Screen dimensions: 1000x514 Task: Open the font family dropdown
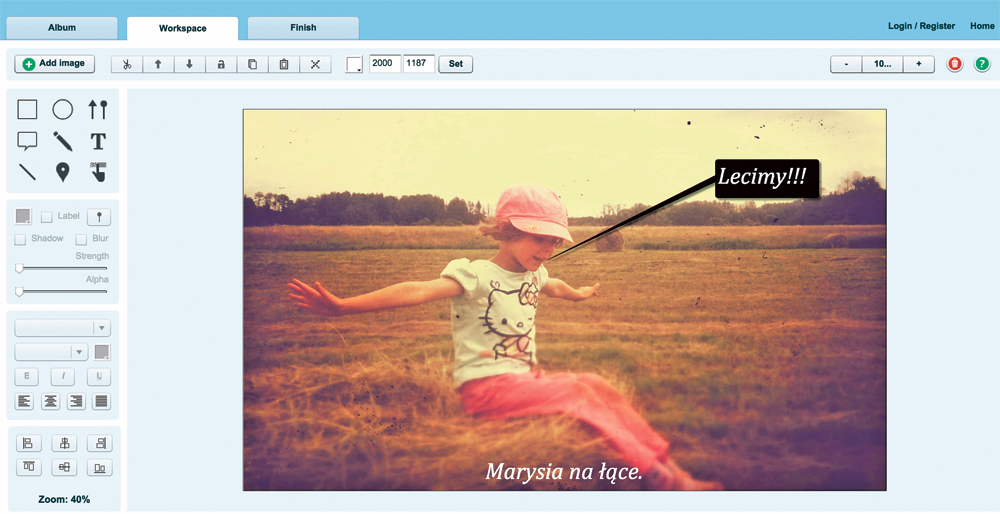coord(62,328)
